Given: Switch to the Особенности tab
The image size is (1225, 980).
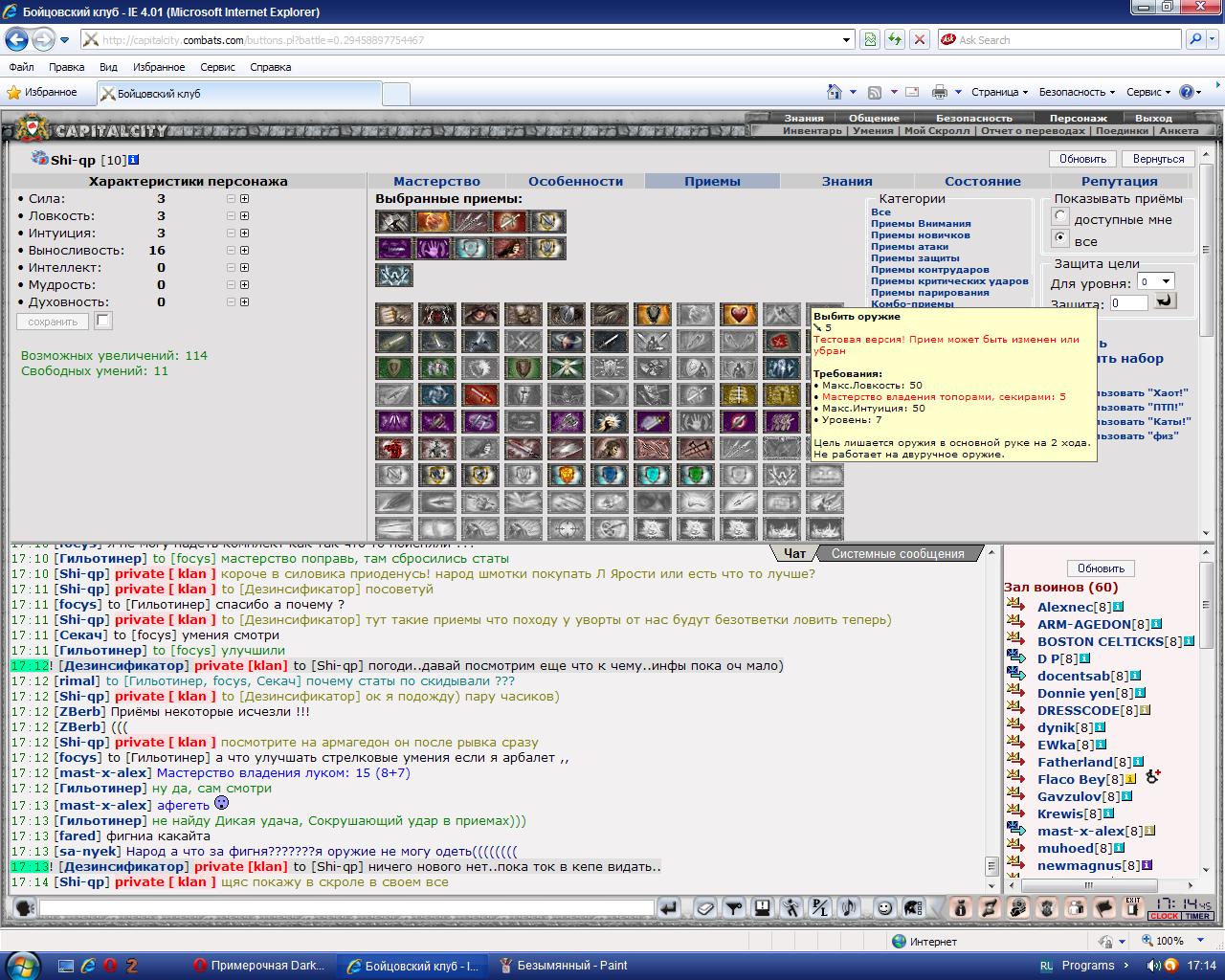Looking at the screenshot, I should click(x=575, y=181).
